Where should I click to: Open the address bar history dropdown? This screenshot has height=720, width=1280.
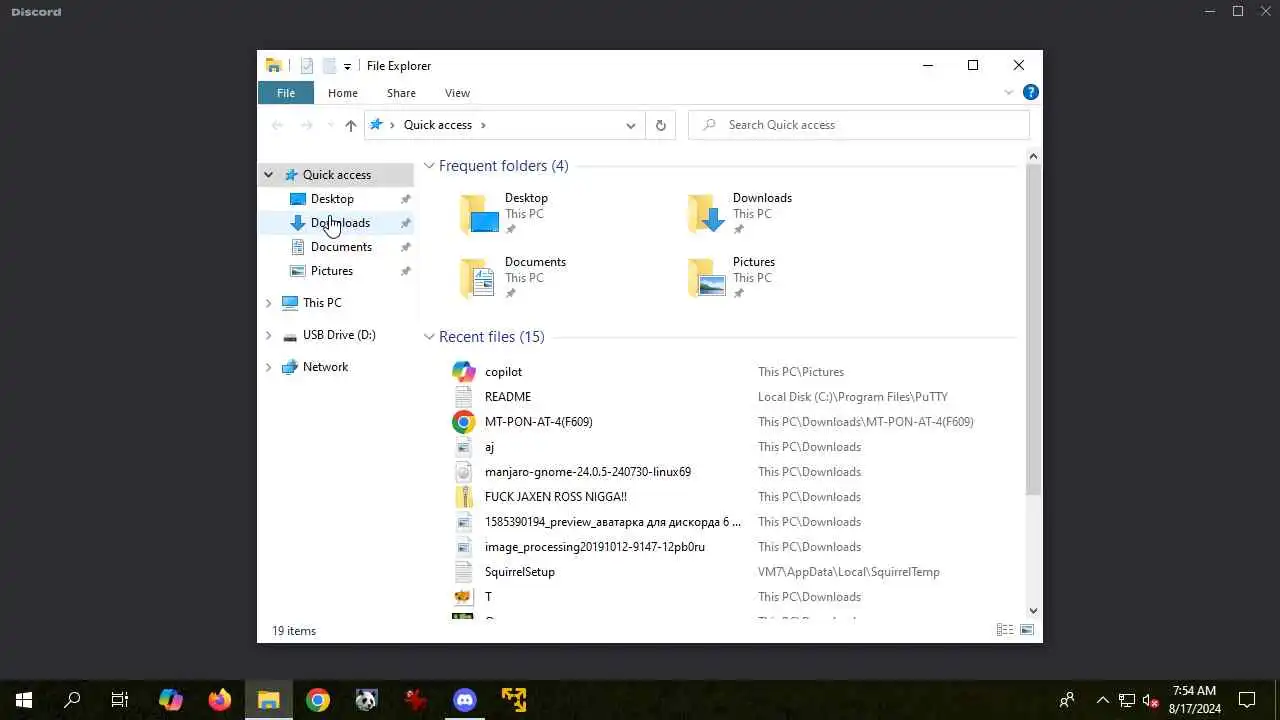click(630, 125)
